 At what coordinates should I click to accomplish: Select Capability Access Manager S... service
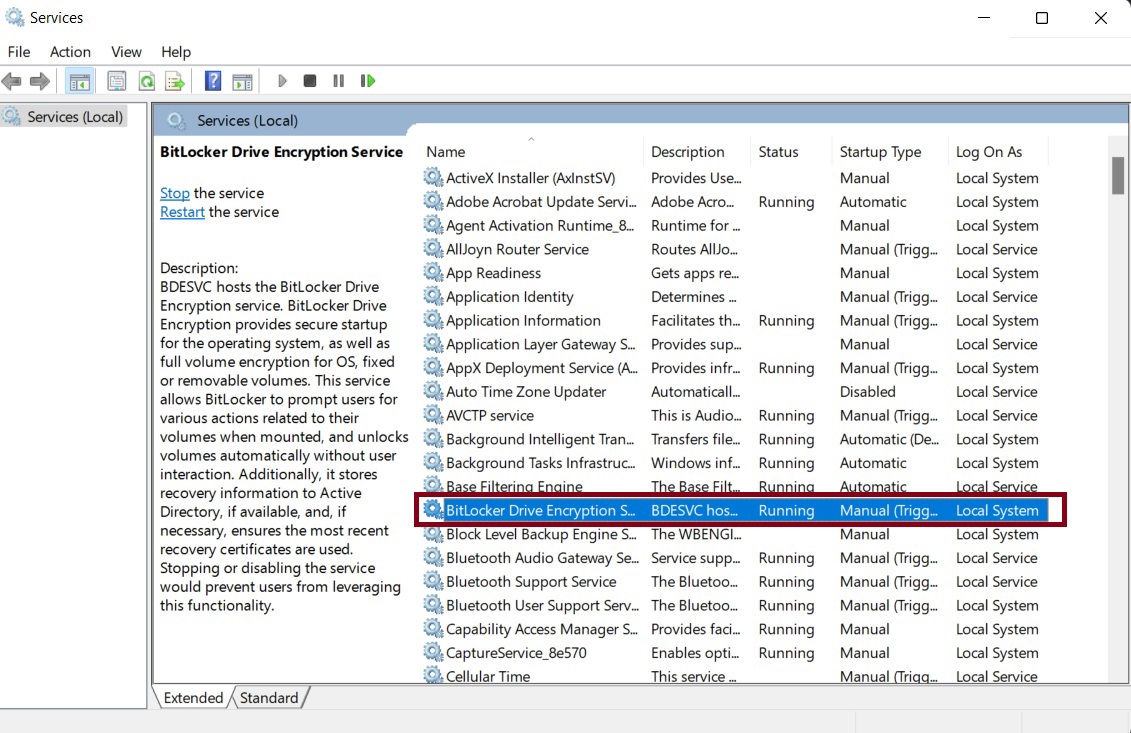[734, 629]
